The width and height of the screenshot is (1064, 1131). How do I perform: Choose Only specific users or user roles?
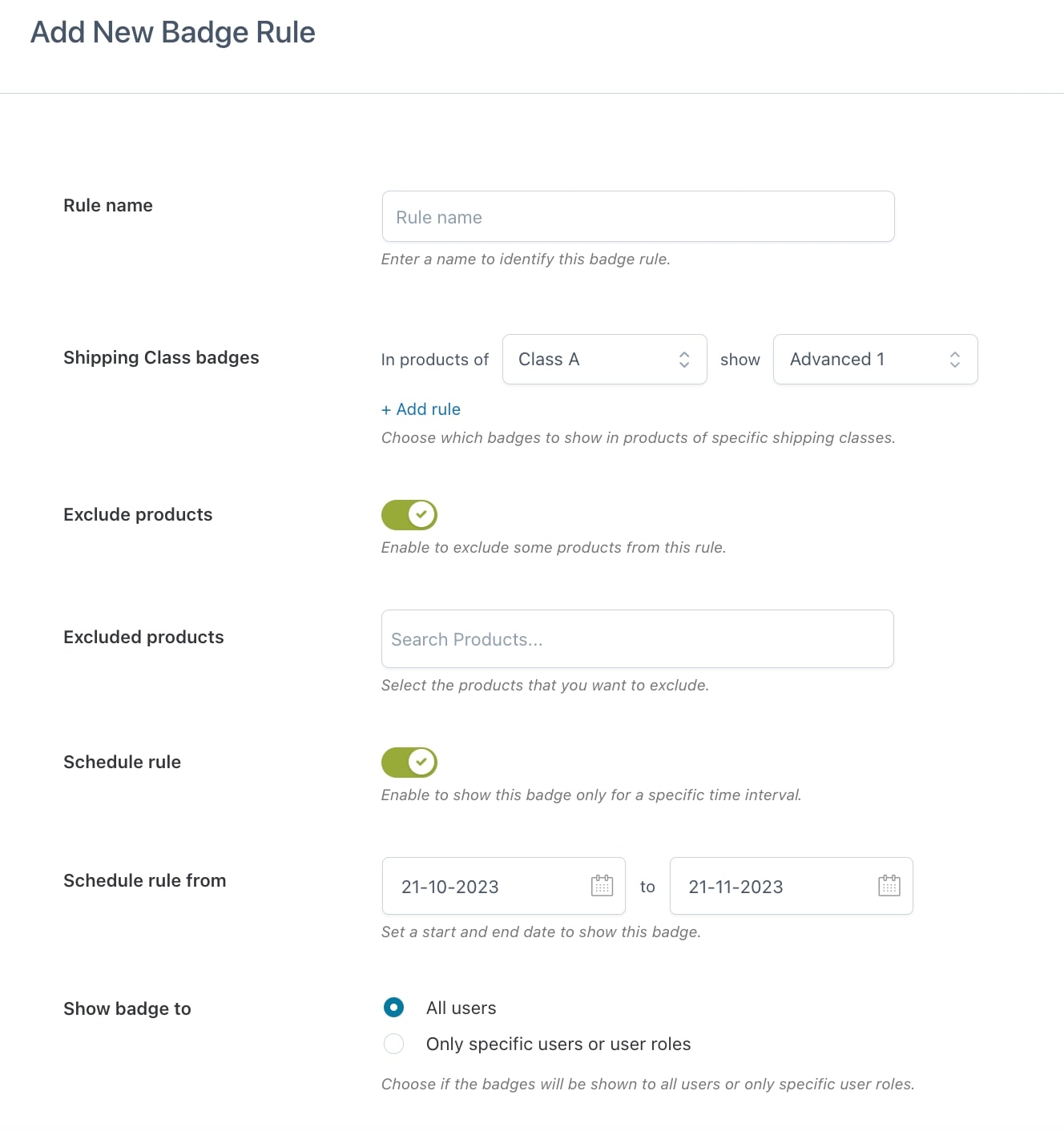[393, 1044]
